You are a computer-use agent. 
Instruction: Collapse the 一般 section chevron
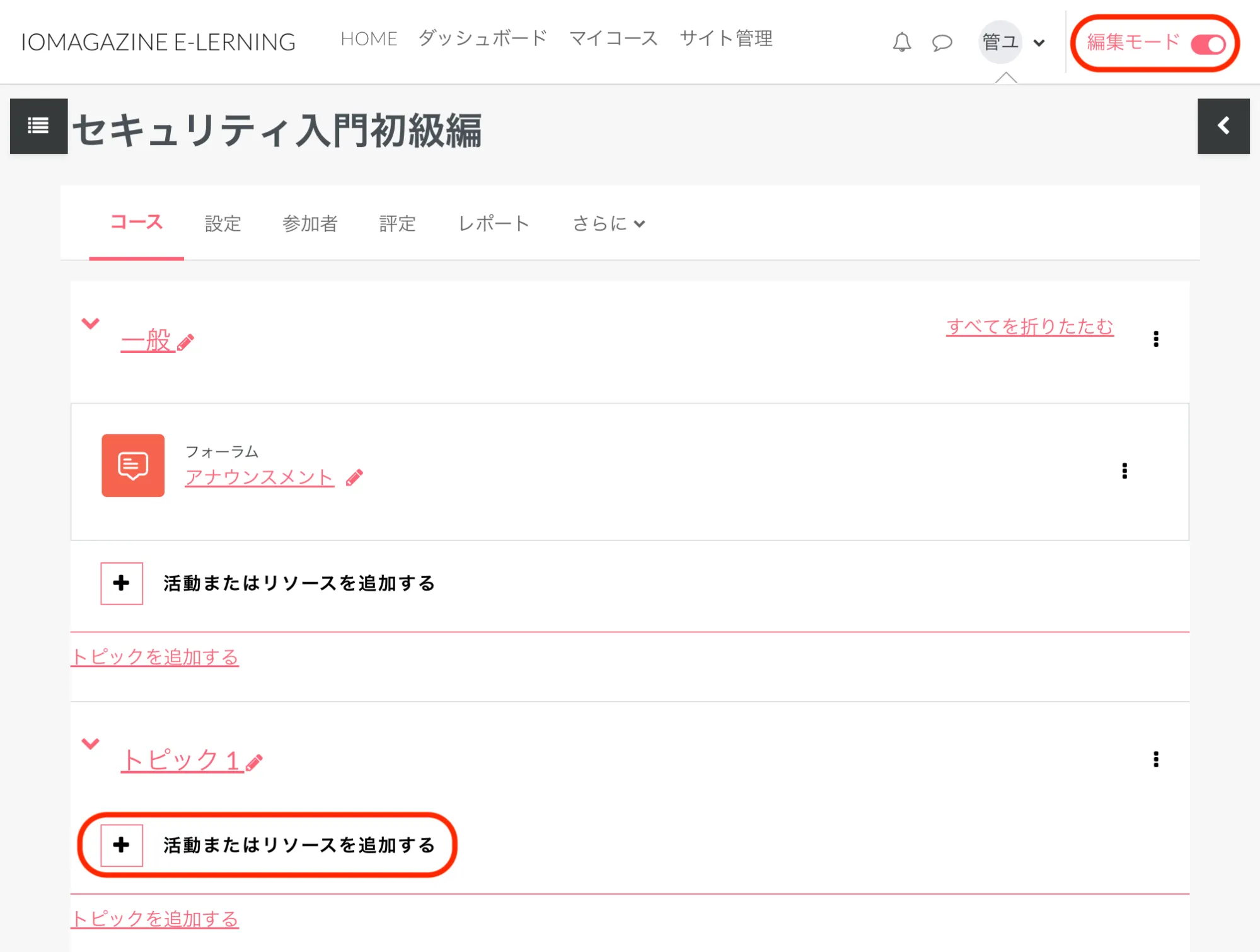[x=91, y=324]
